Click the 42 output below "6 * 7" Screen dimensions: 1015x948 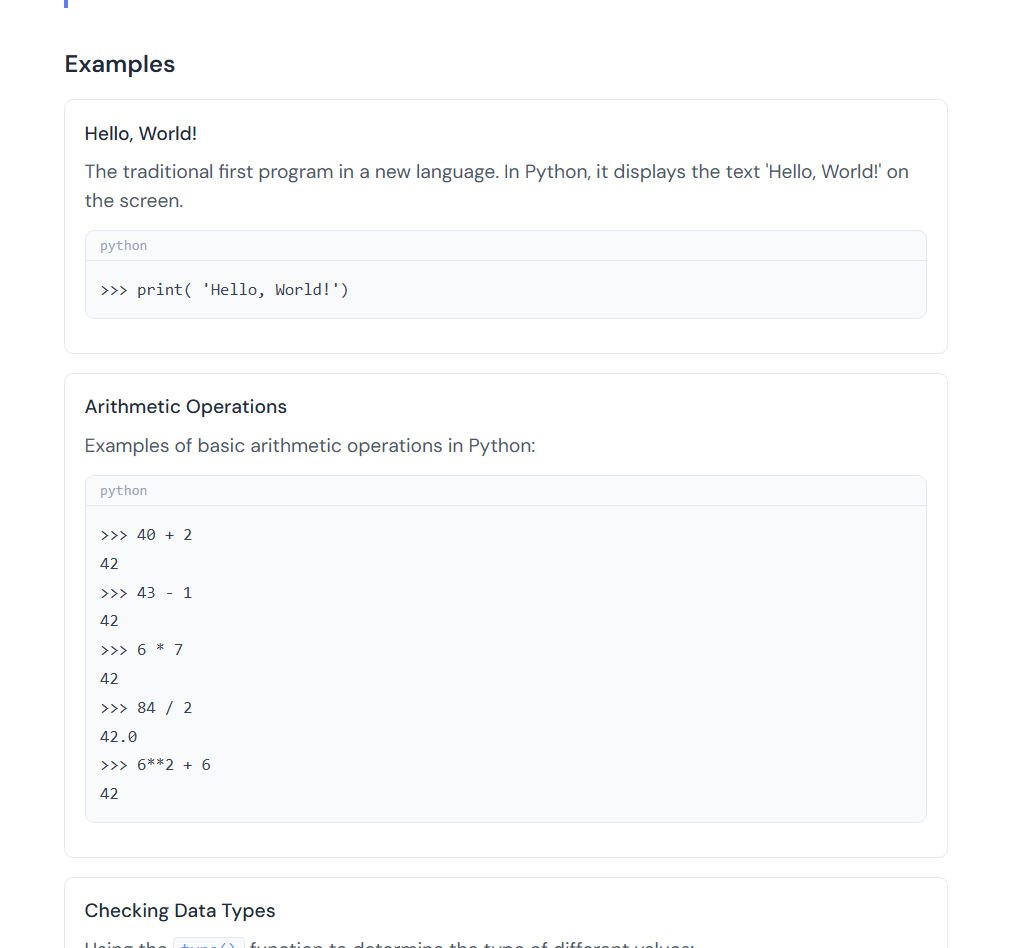tap(109, 679)
